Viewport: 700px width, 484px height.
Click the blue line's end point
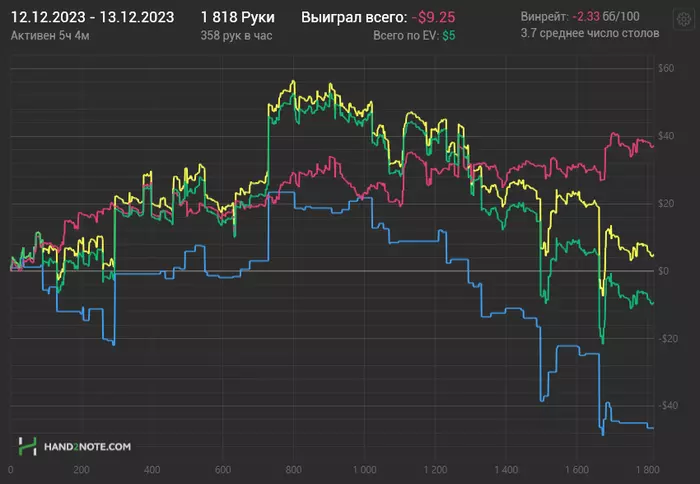pos(653,428)
